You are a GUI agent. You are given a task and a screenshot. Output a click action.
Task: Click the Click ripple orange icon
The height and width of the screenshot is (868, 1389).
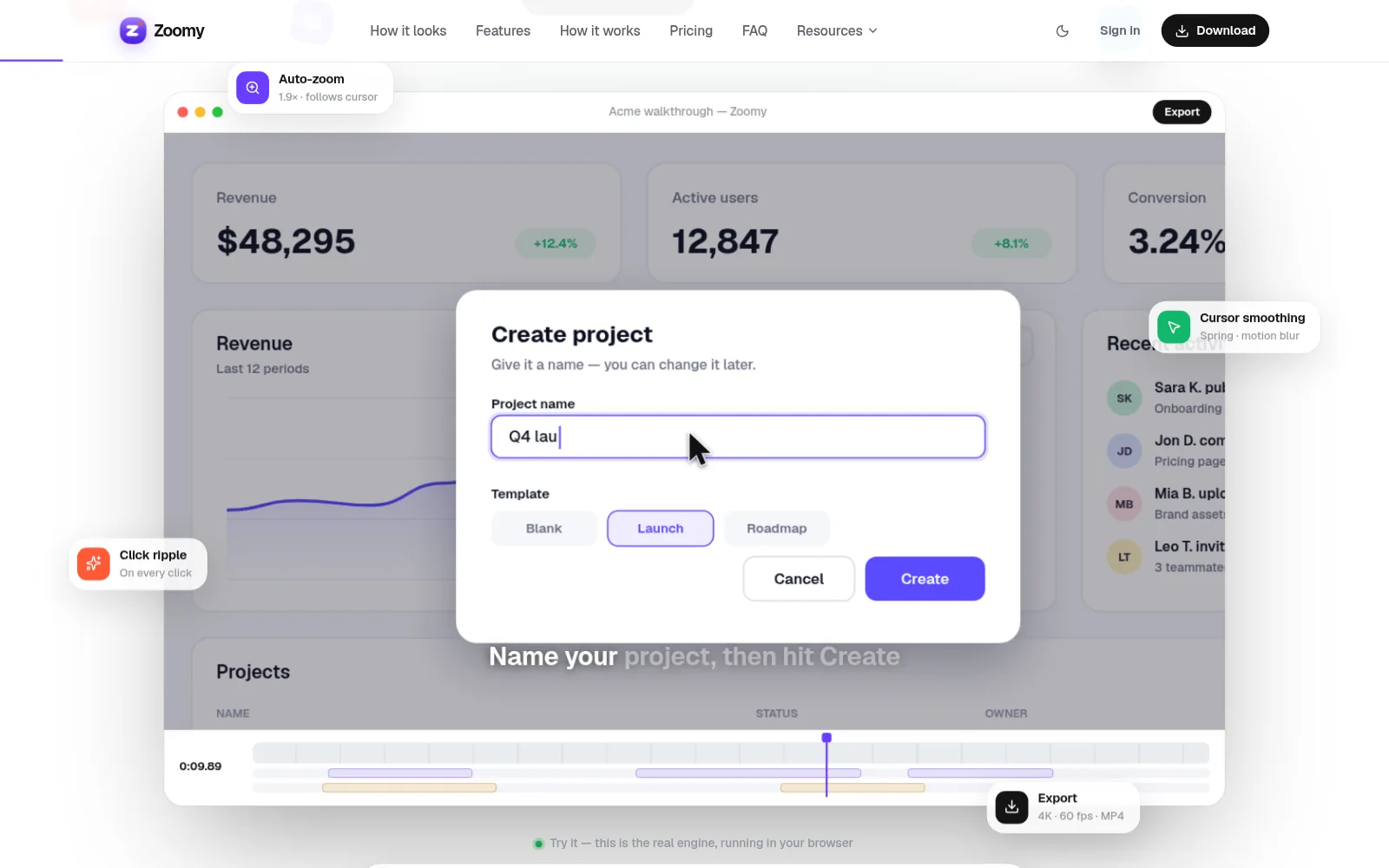click(94, 564)
